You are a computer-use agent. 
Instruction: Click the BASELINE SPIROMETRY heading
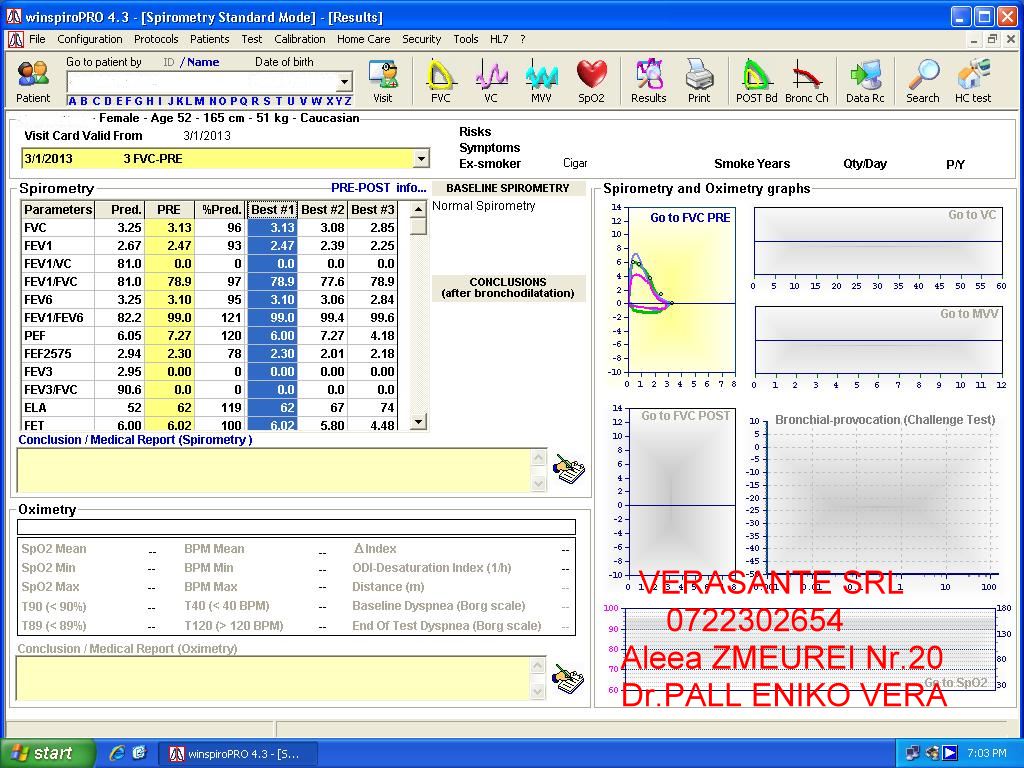(507, 188)
